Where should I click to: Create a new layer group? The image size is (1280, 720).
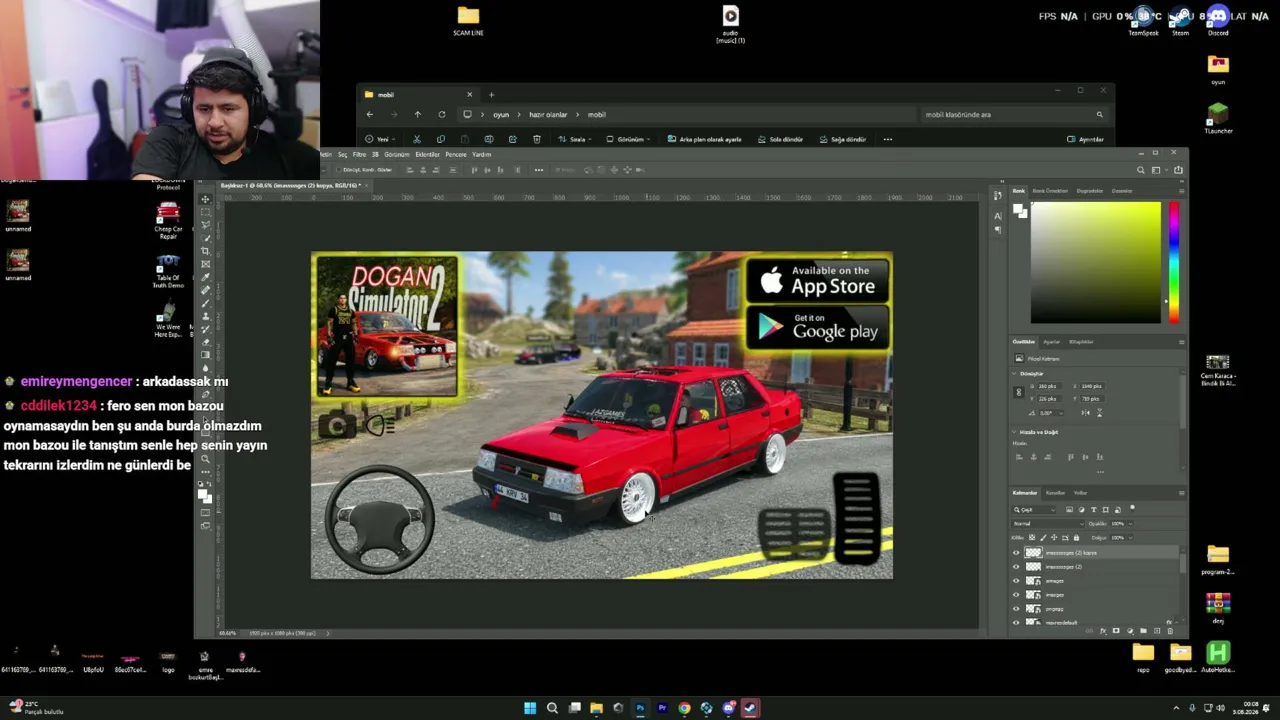[1143, 631]
